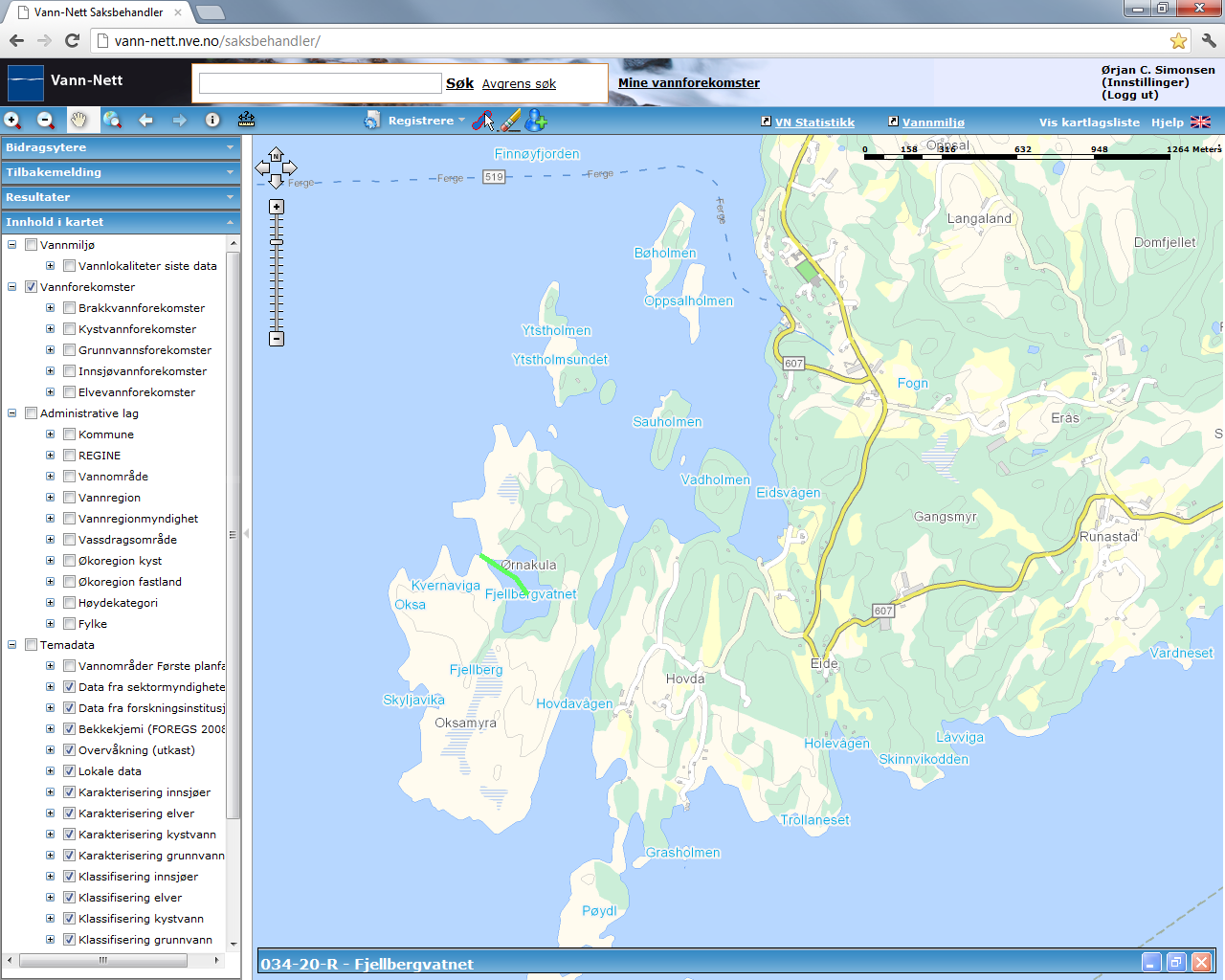1225x980 pixels.
Task: Enable the Brakkvannforekomster checkbox
Action: (69, 308)
